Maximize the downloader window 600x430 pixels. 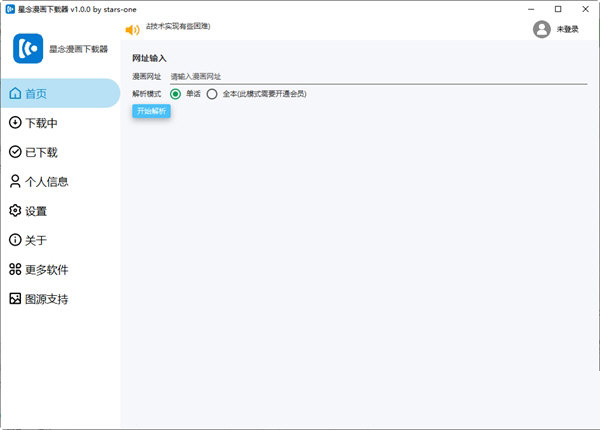pyautogui.click(x=557, y=8)
